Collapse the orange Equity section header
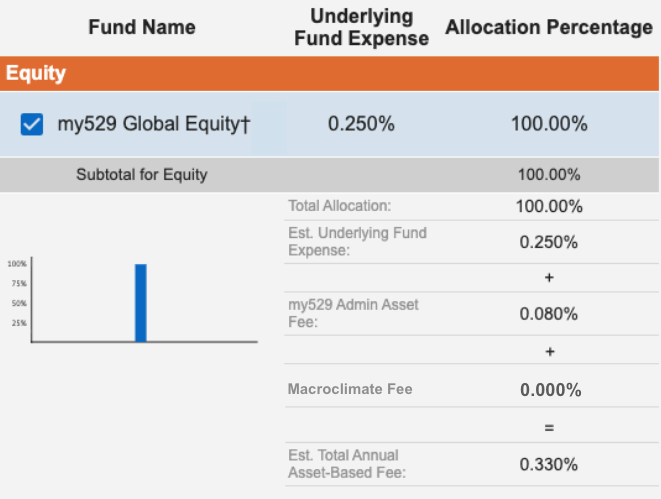 (x=329, y=73)
